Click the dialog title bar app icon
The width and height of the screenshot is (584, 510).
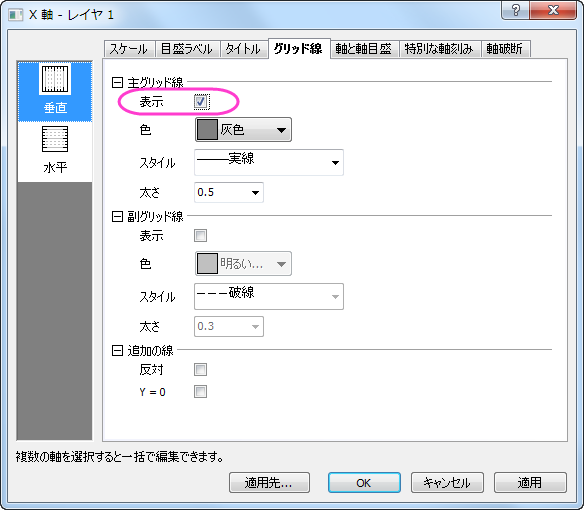(x=16, y=15)
